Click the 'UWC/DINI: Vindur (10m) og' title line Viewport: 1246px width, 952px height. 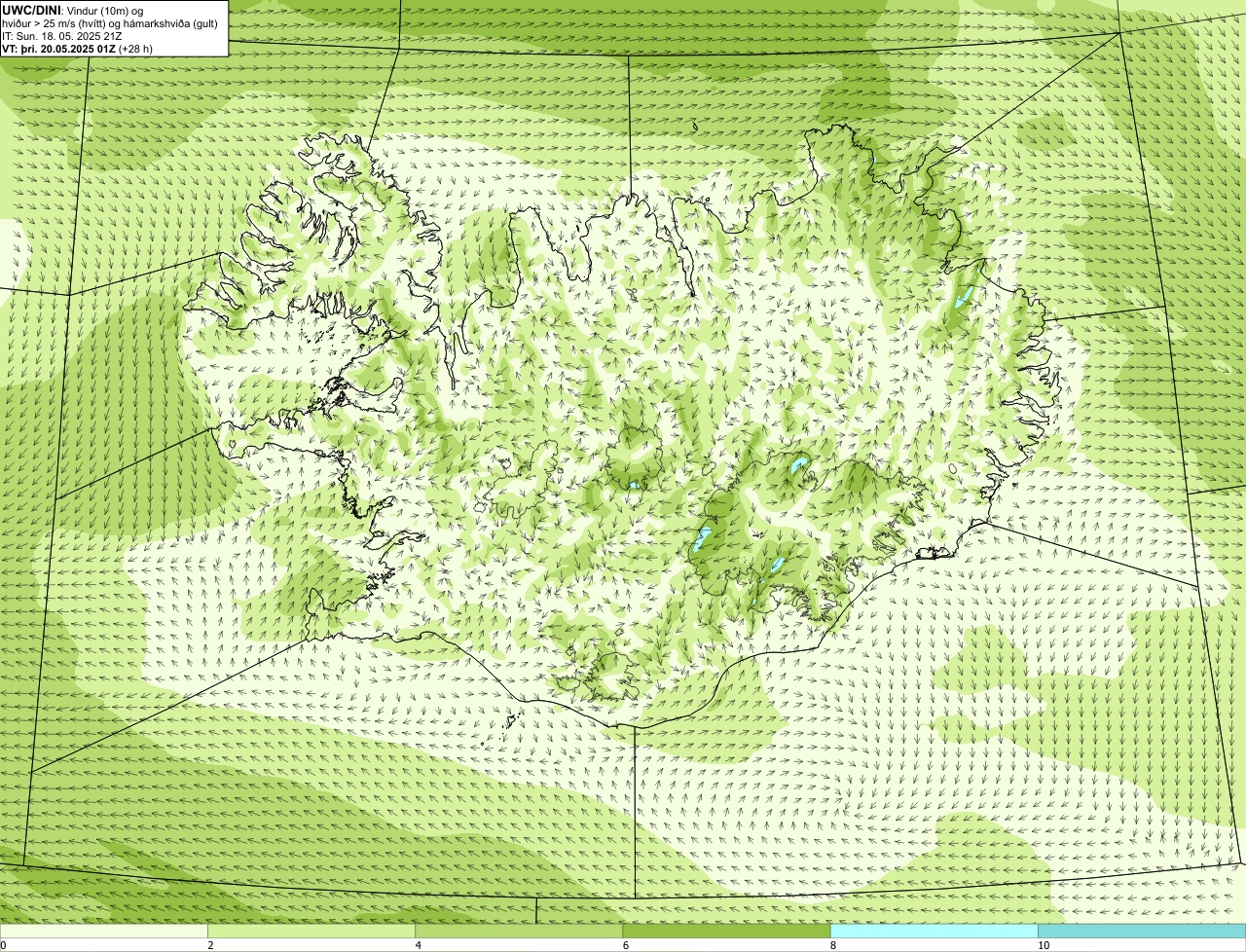click(73, 11)
